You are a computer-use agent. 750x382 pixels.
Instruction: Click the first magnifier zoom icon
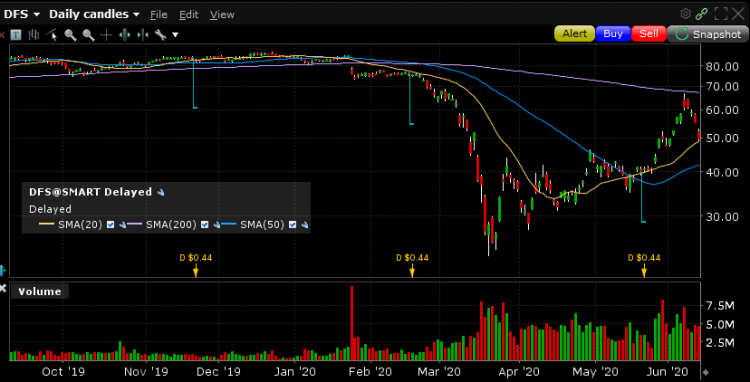(x=70, y=35)
